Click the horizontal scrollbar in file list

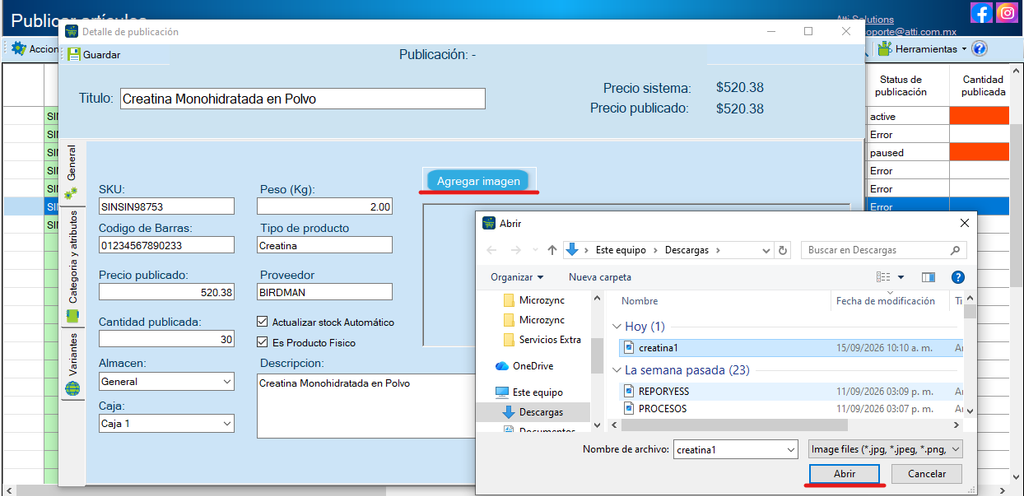tap(734, 425)
